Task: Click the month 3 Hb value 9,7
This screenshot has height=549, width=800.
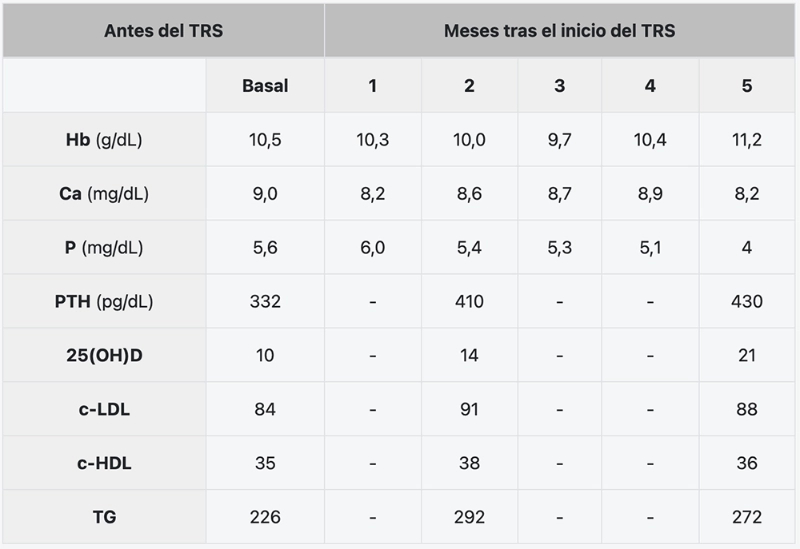Action: pos(560,140)
